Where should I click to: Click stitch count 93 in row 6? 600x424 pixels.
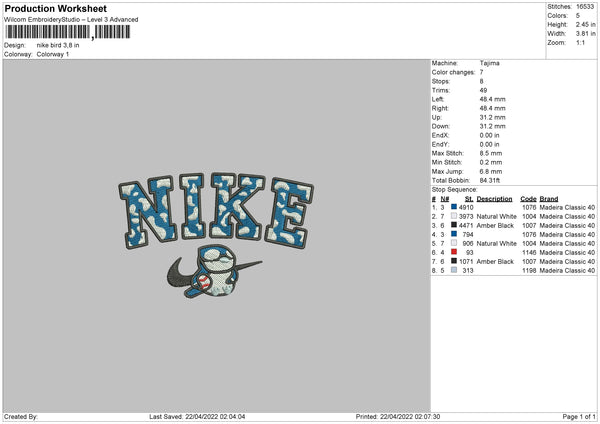[x=470, y=253]
